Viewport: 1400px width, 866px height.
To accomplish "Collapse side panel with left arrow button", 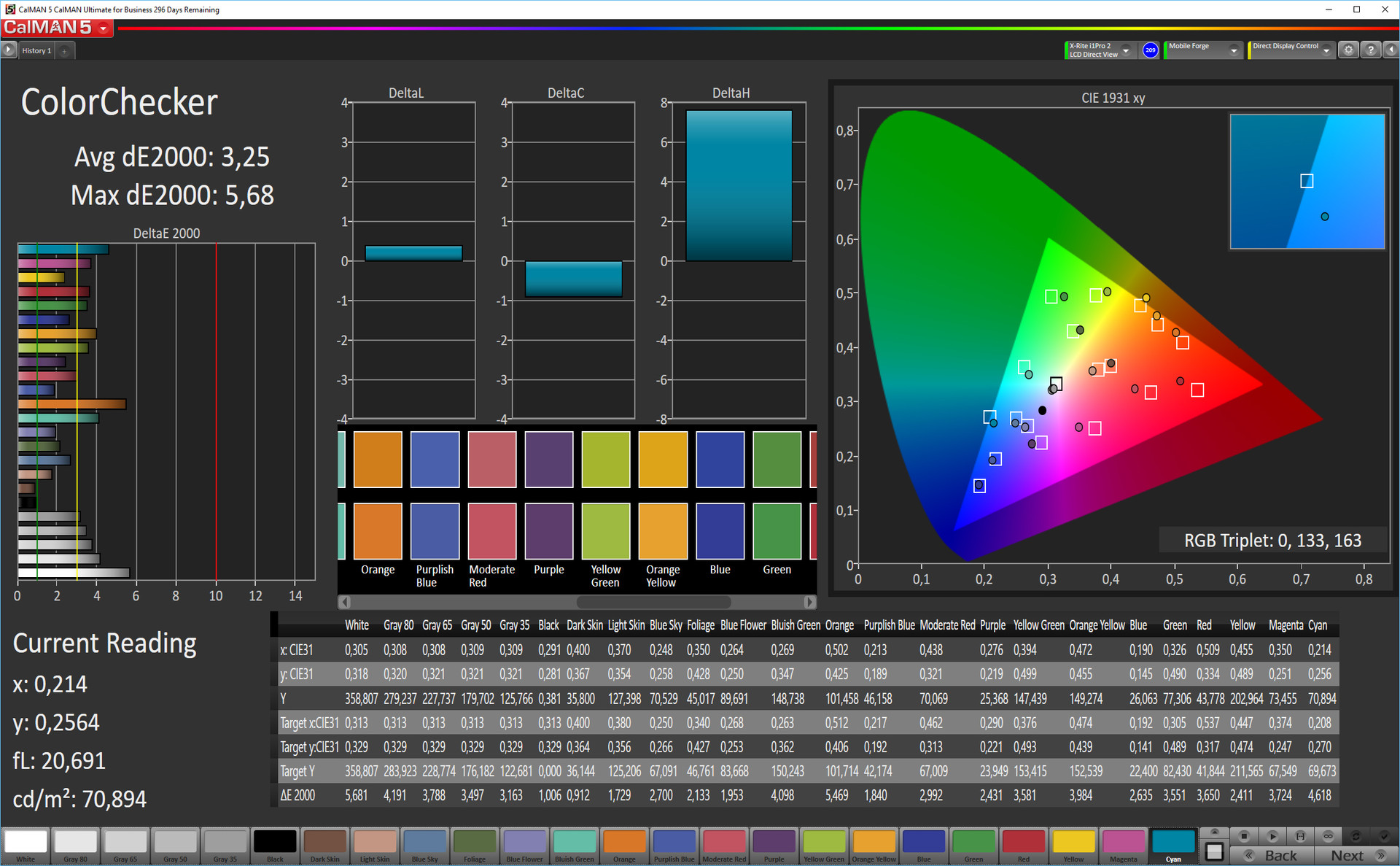I will (1391, 50).
